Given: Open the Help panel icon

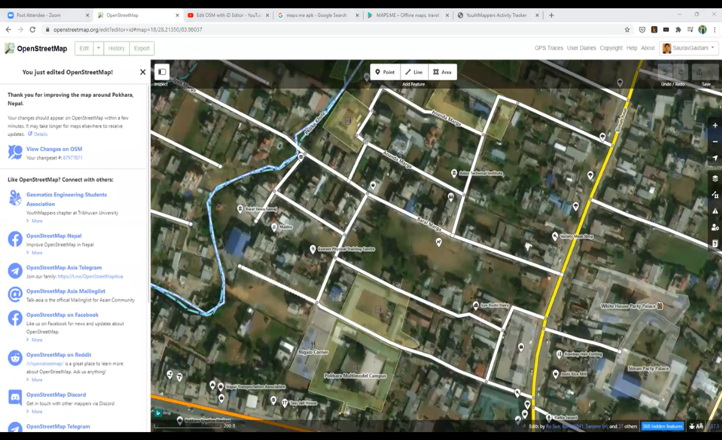Looking at the screenshot, I should 715,243.
